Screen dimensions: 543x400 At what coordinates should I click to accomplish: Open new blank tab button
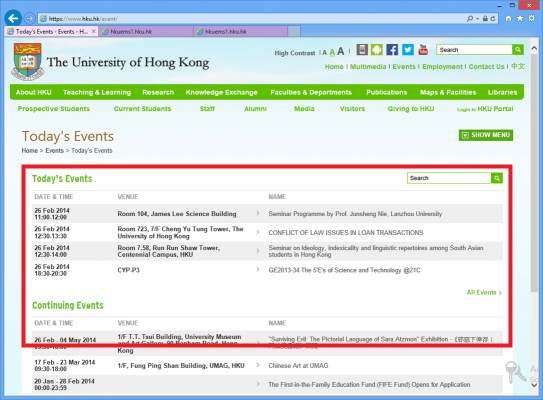294,31
